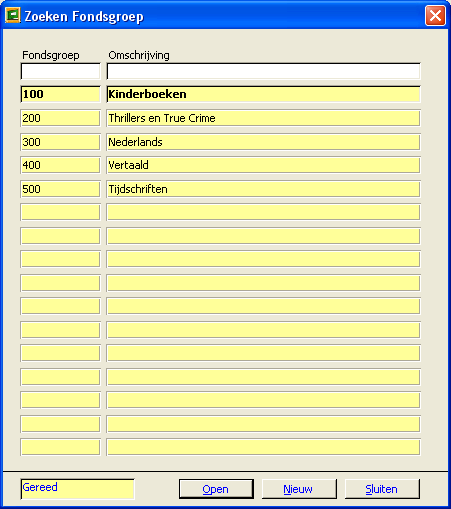Click the Fondsgroep search input field
Screen dimensions: 451x509
[x=60, y=71]
